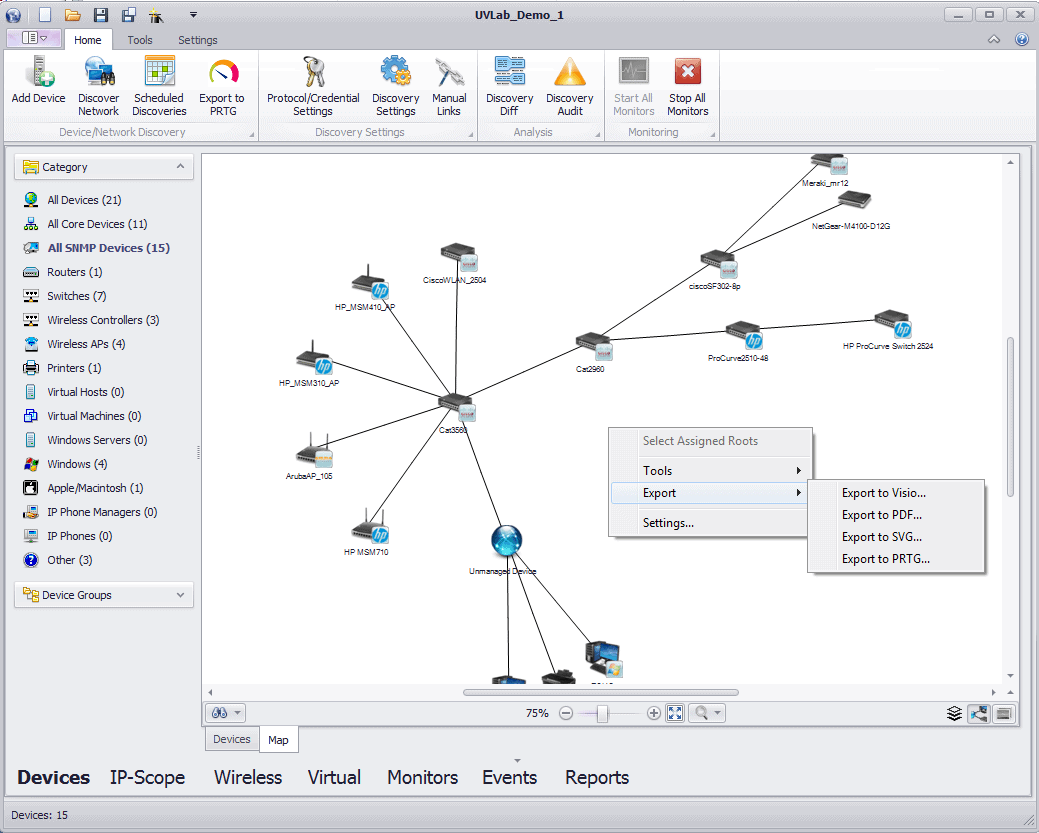Open Discovery Audit warning icon
Screen dimensions: 1039x833
pyautogui.click(x=570, y=72)
